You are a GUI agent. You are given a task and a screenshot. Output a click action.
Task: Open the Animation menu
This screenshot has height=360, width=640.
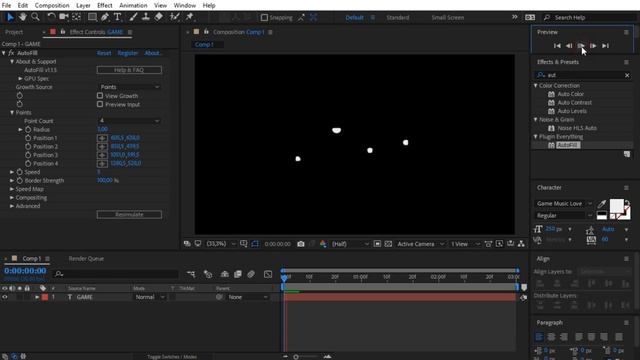click(x=133, y=5)
